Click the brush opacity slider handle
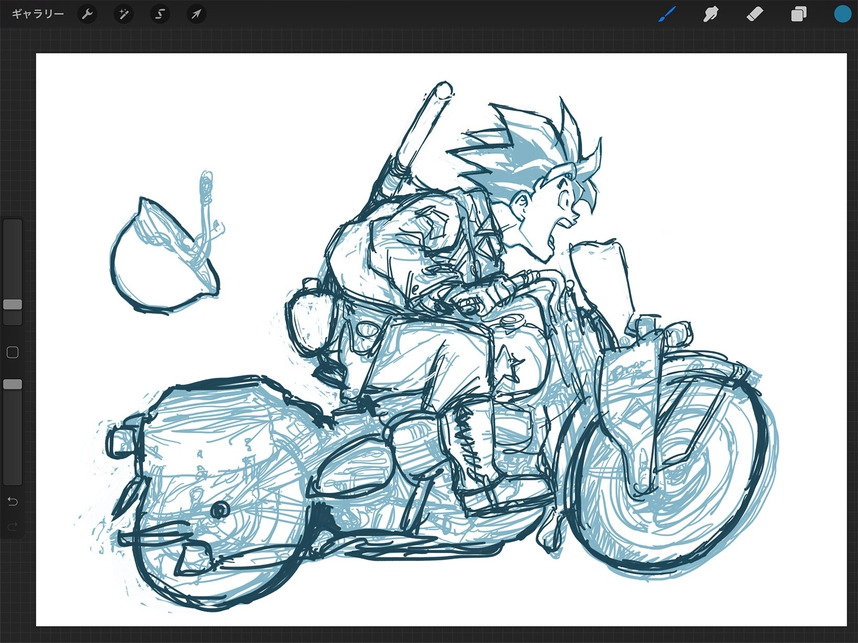This screenshot has height=643, width=858. click(12, 384)
